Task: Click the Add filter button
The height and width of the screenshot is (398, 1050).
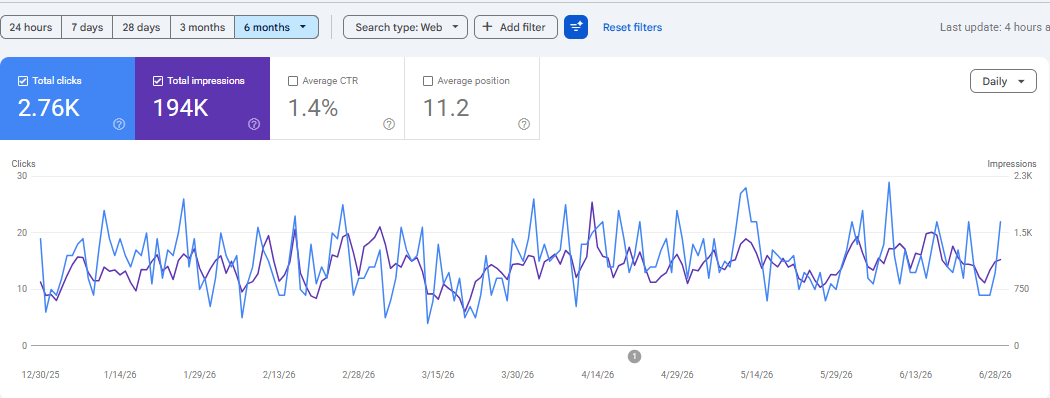Action: pos(516,27)
